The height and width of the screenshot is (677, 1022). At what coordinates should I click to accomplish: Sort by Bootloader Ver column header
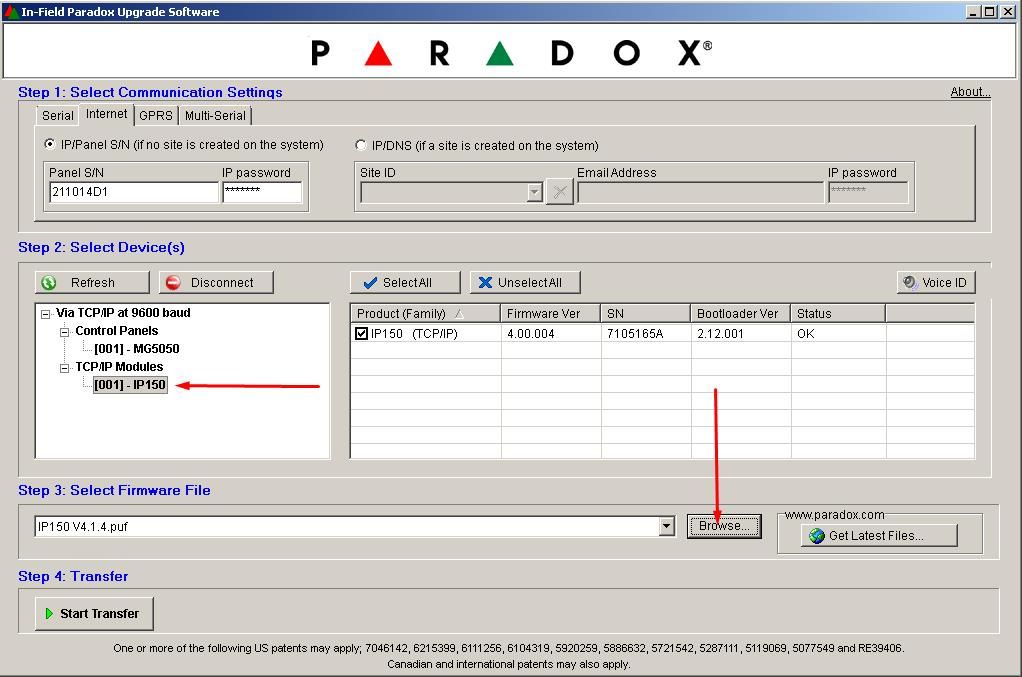740,313
